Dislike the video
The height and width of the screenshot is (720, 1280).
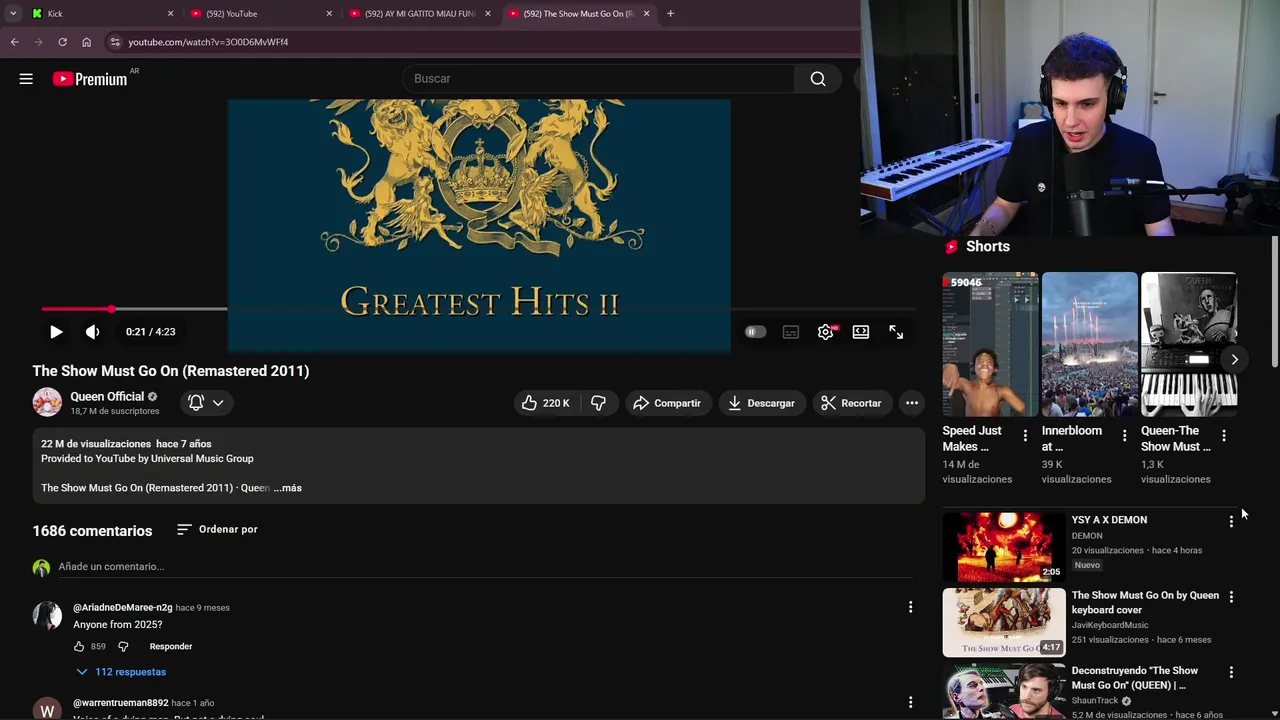pos(598,403)
